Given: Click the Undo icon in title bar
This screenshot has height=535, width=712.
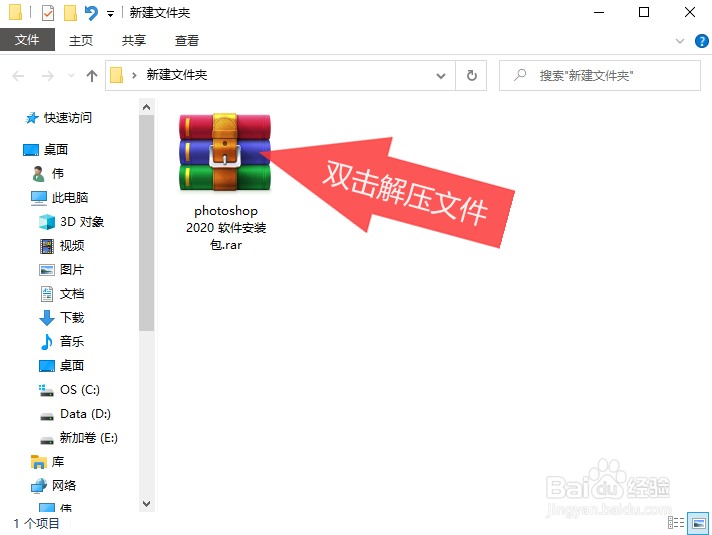Looking at the screenshot, I should tap(91, 13).
